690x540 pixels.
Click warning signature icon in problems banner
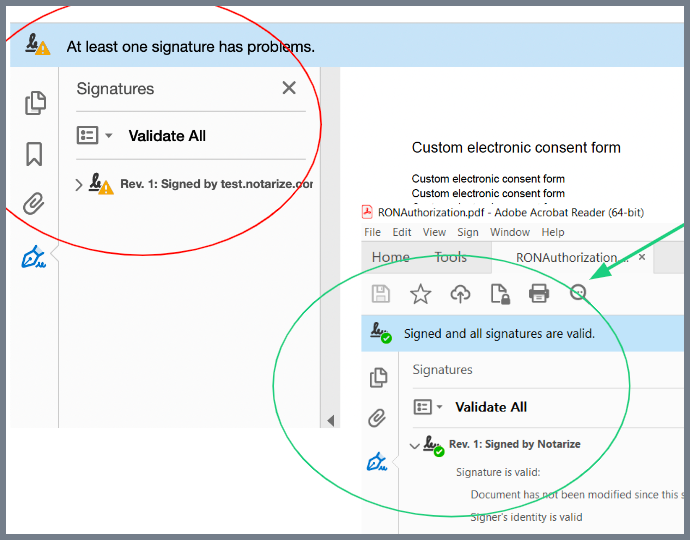[37, 45]
